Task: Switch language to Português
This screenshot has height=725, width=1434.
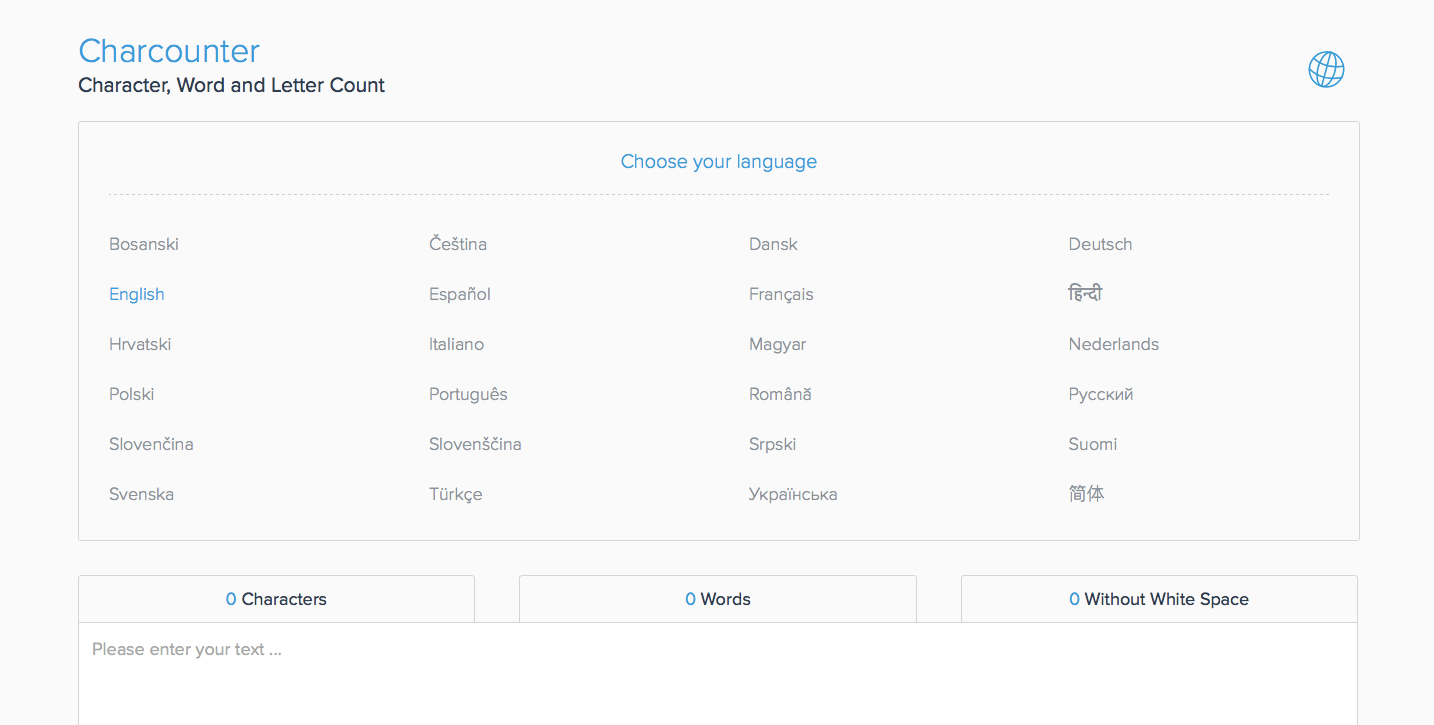Action: point(468,394)
